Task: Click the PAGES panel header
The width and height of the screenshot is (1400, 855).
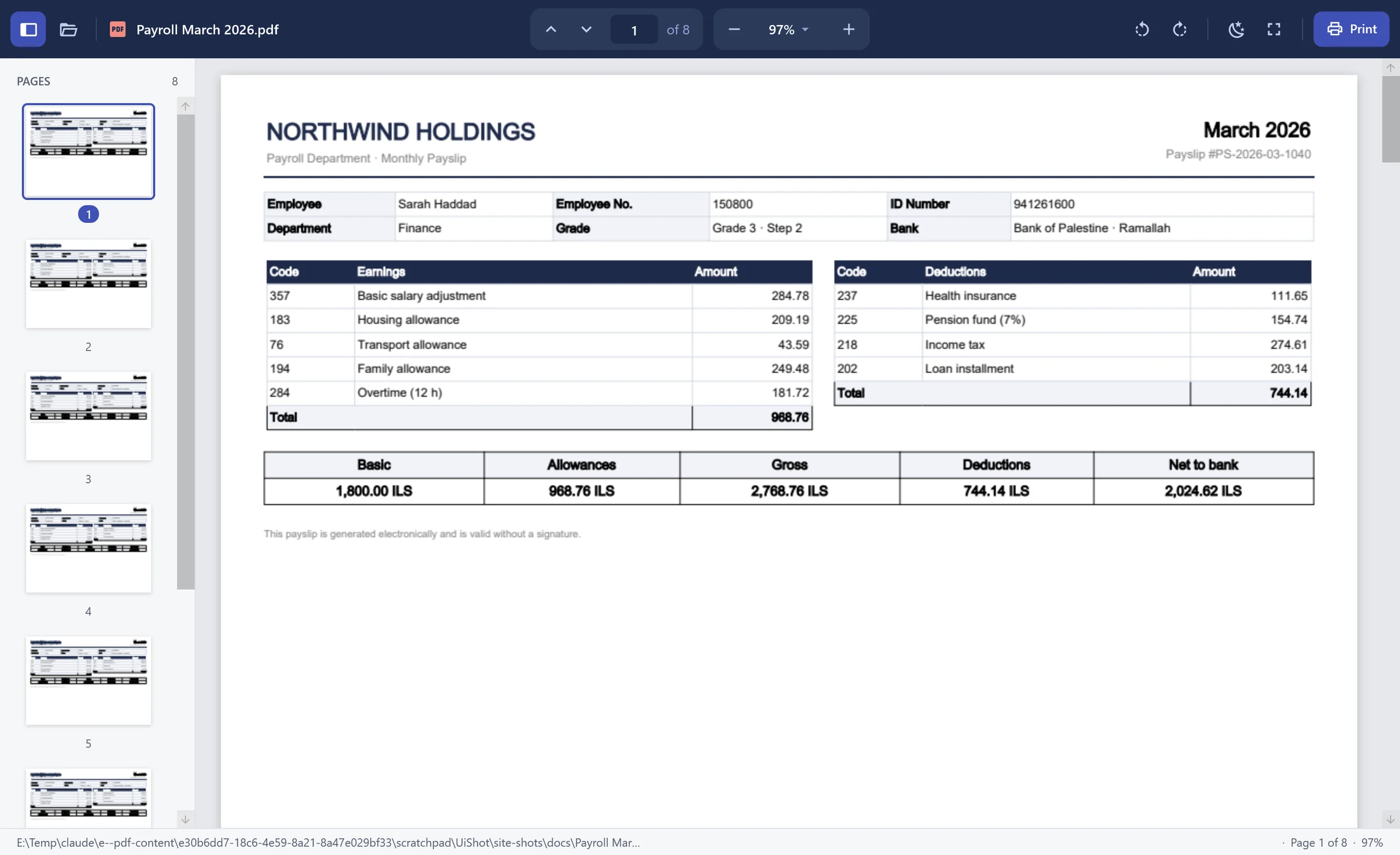Action: [x=33, y=81]
